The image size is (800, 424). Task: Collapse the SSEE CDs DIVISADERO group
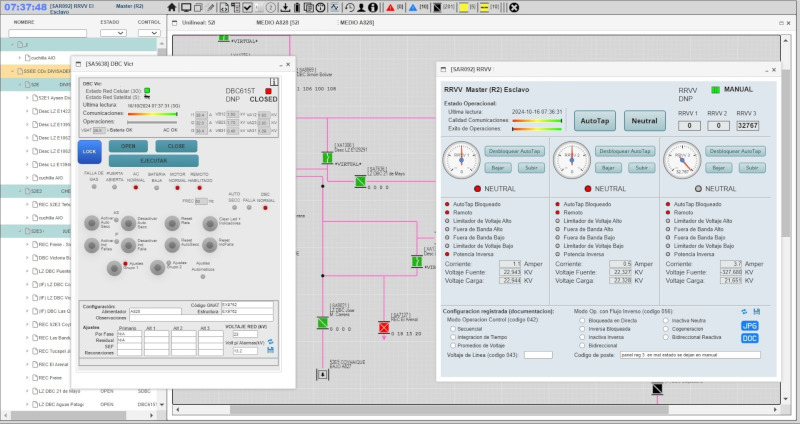[10, 71]
